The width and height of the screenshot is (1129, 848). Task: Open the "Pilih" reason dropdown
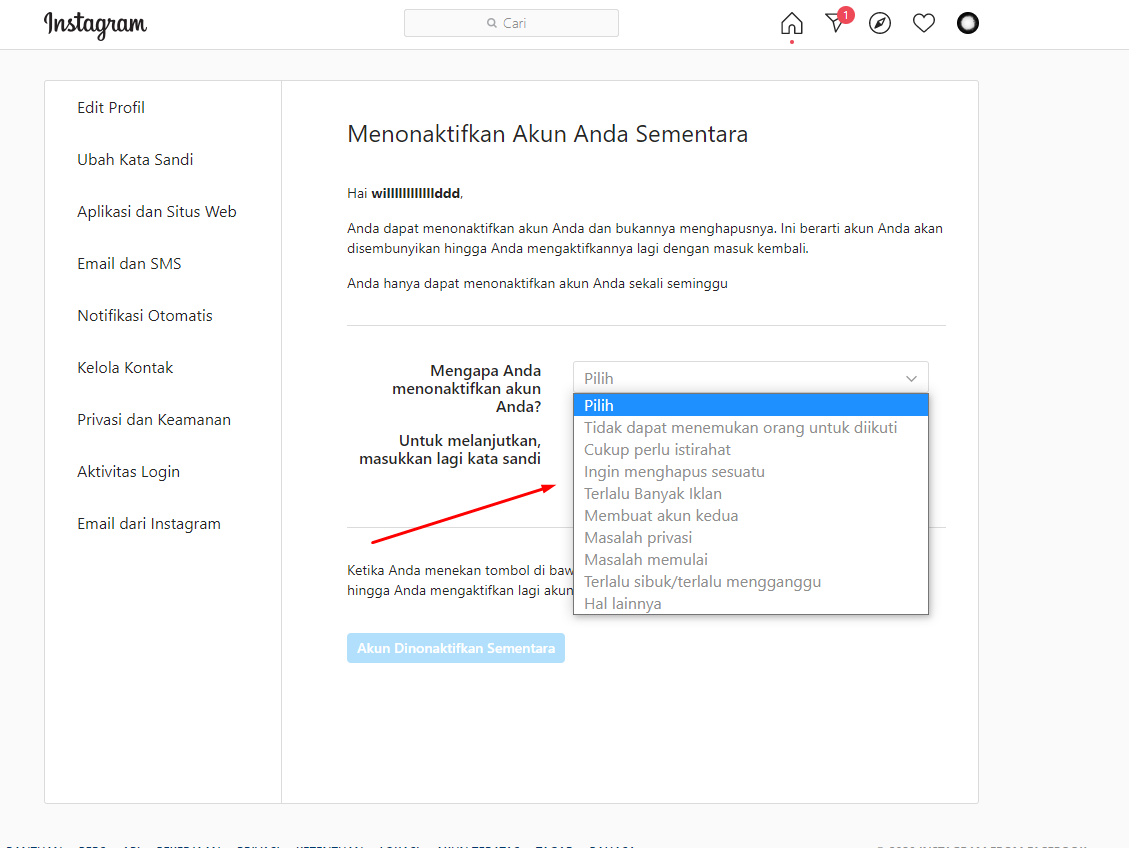(750, 377)
